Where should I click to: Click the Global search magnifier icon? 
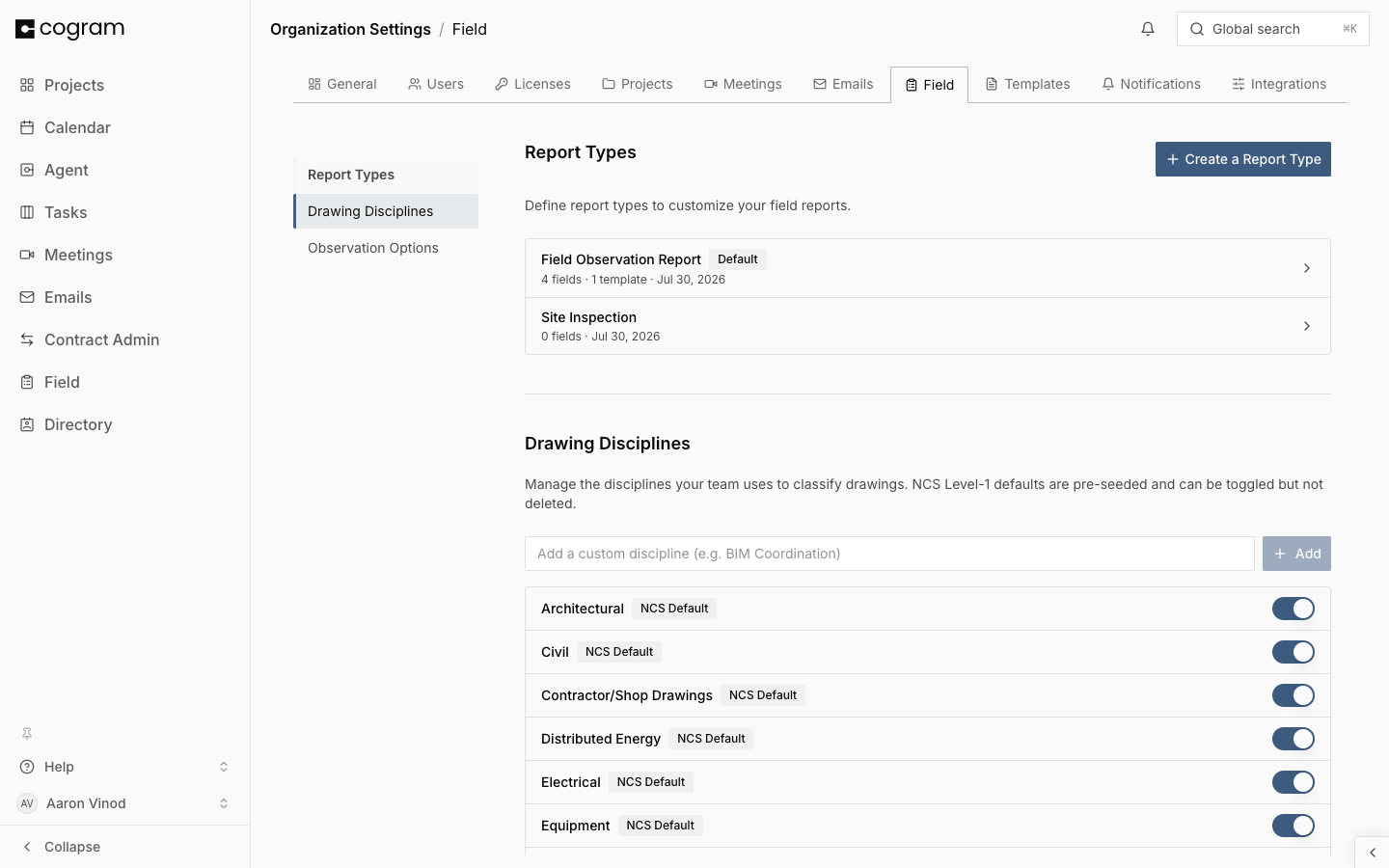1197,29
